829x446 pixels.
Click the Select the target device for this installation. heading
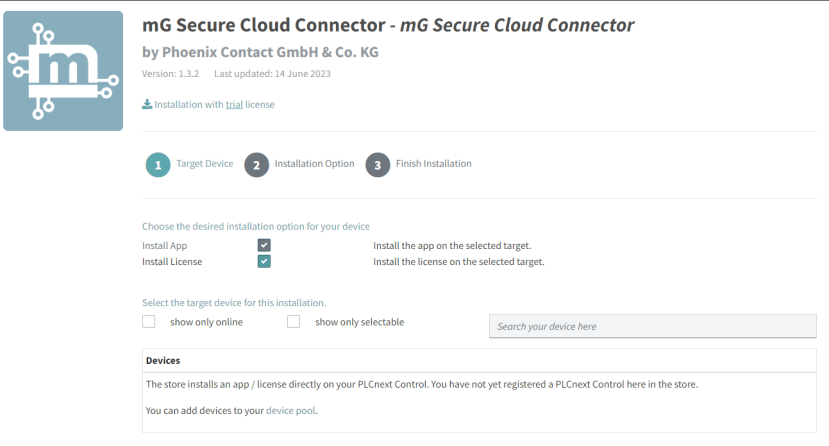(x=234, y=303)
